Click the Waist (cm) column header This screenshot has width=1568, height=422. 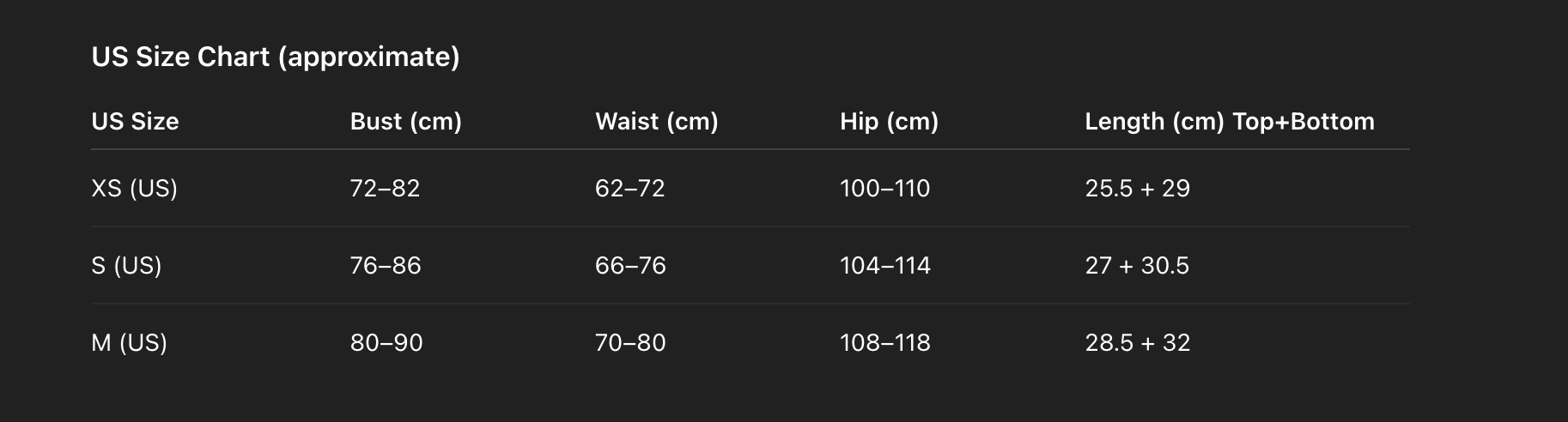[x=657, y=122]
